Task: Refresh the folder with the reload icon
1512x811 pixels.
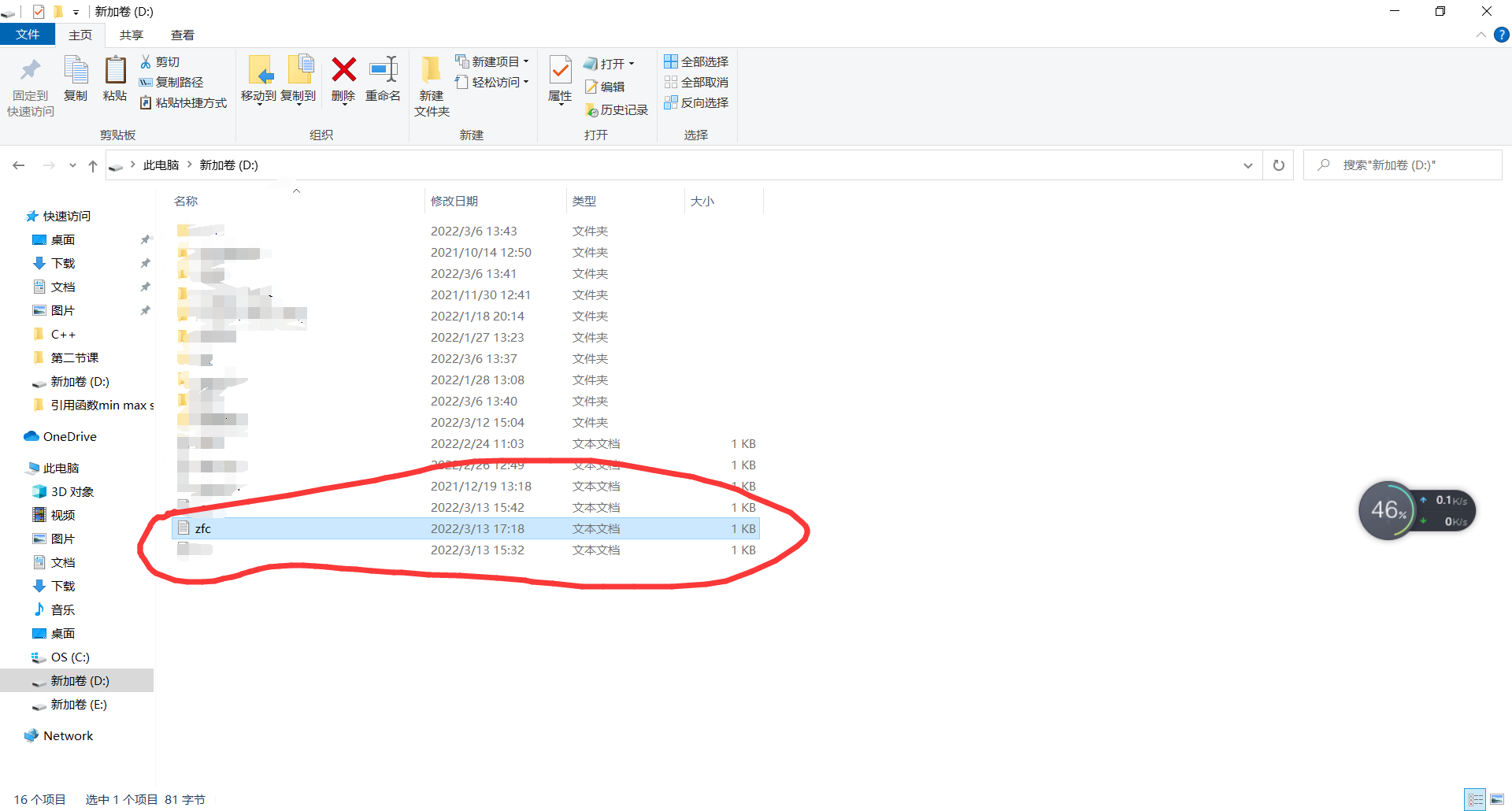Action: tap(1279, 165)
